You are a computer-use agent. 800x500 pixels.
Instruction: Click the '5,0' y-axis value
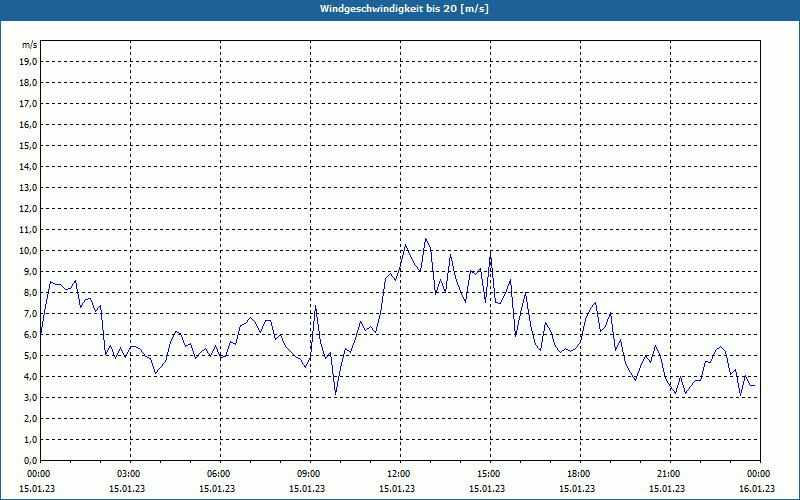click(x=30, y=356)
